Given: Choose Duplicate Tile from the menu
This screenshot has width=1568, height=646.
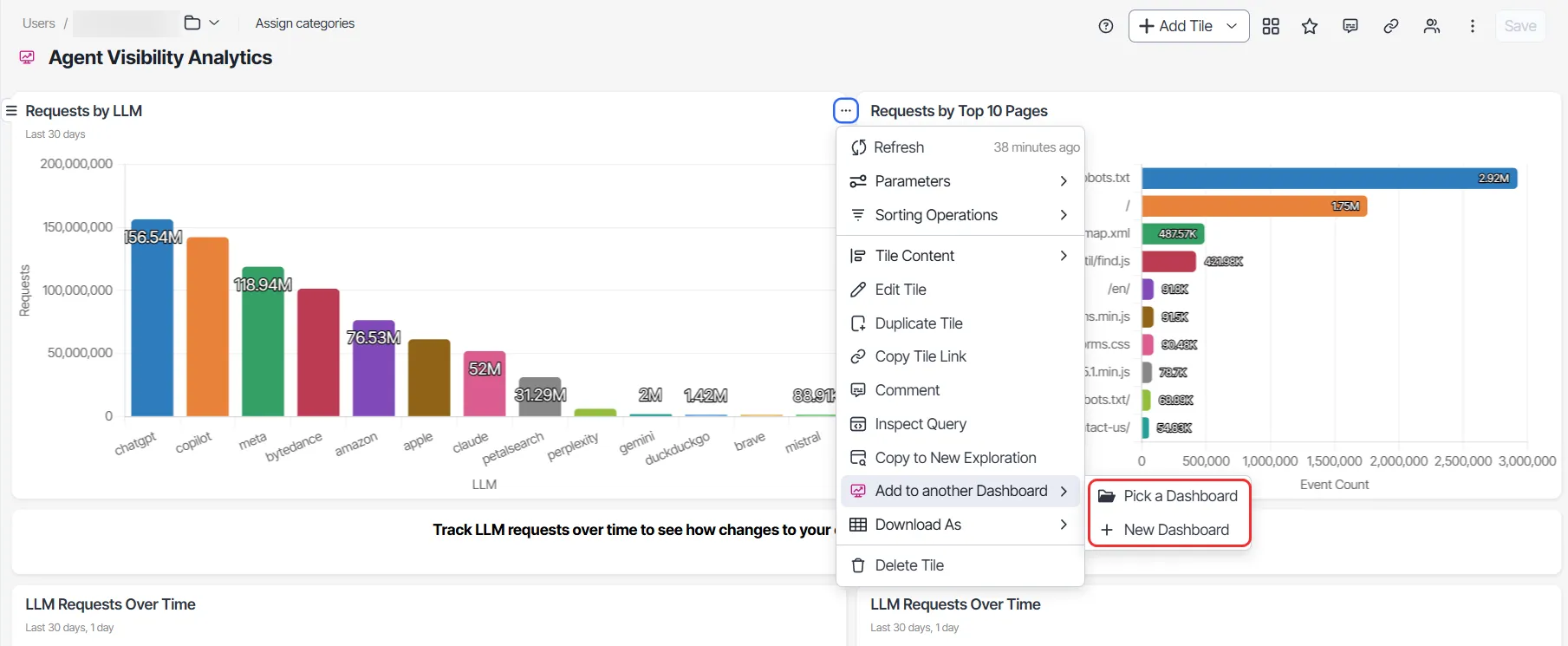Looking at the screenshot, I should pyautogui.click(x=960, y=323).
